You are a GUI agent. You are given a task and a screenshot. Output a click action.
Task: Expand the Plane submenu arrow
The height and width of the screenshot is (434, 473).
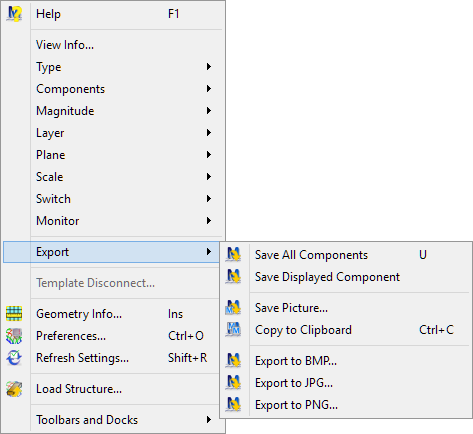[209, 155]
